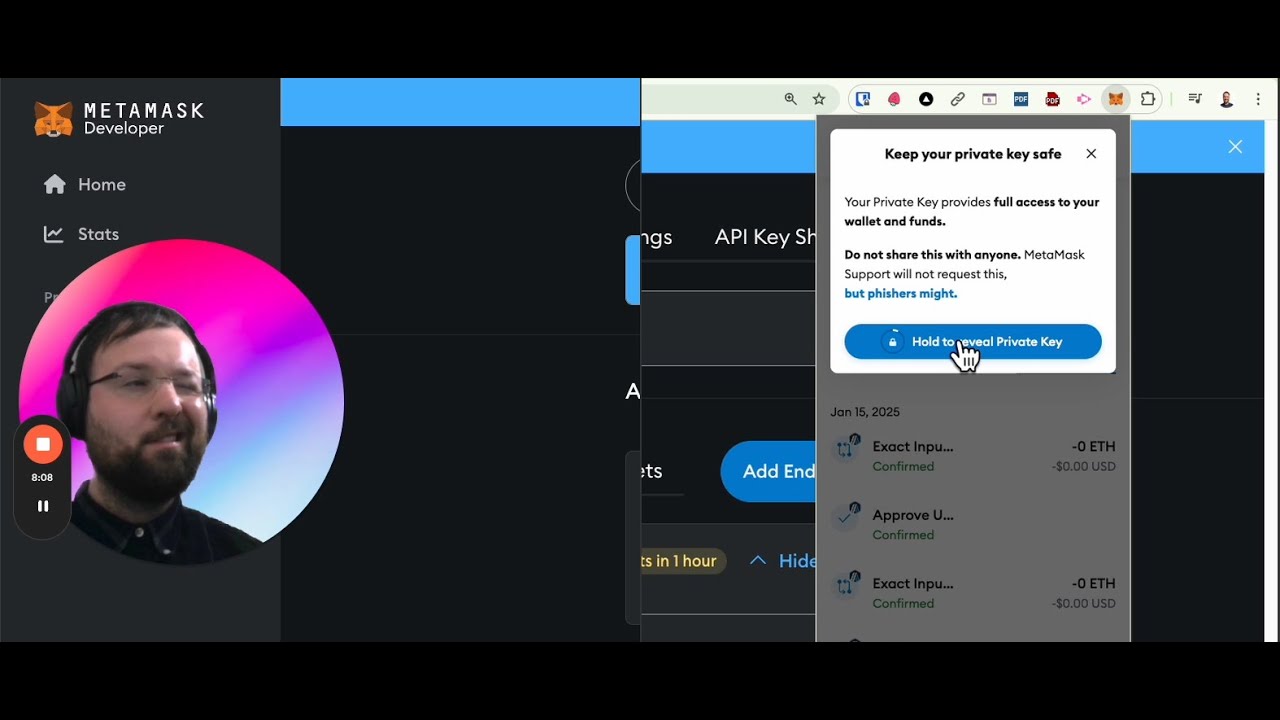Screen dimensions: 1280x720
Task: Close the Keep your private key safe dialog
Action: 1091,154
